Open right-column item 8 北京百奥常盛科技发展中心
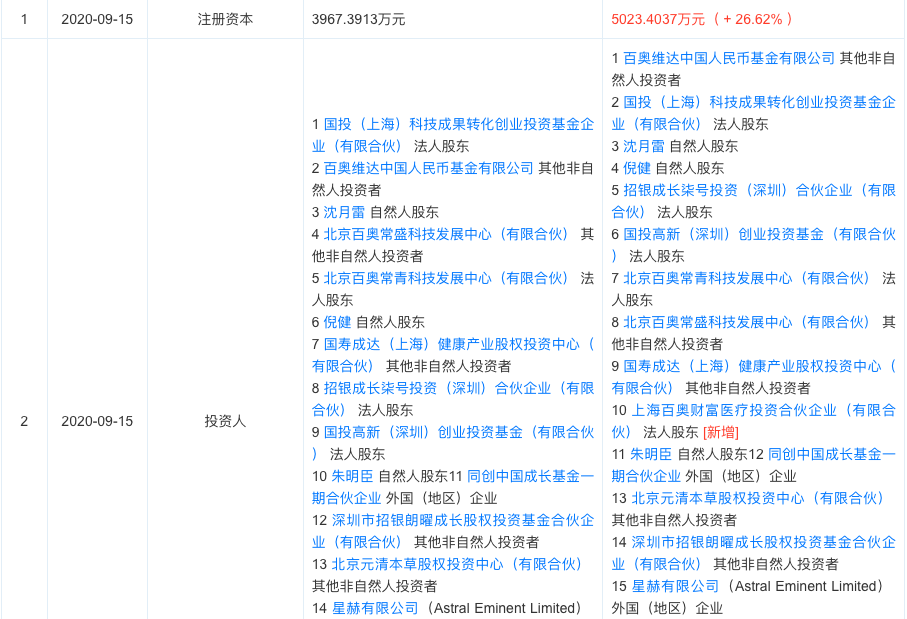Image resolution: width=907 pixels, height=619 pixels. coord(746,322)
